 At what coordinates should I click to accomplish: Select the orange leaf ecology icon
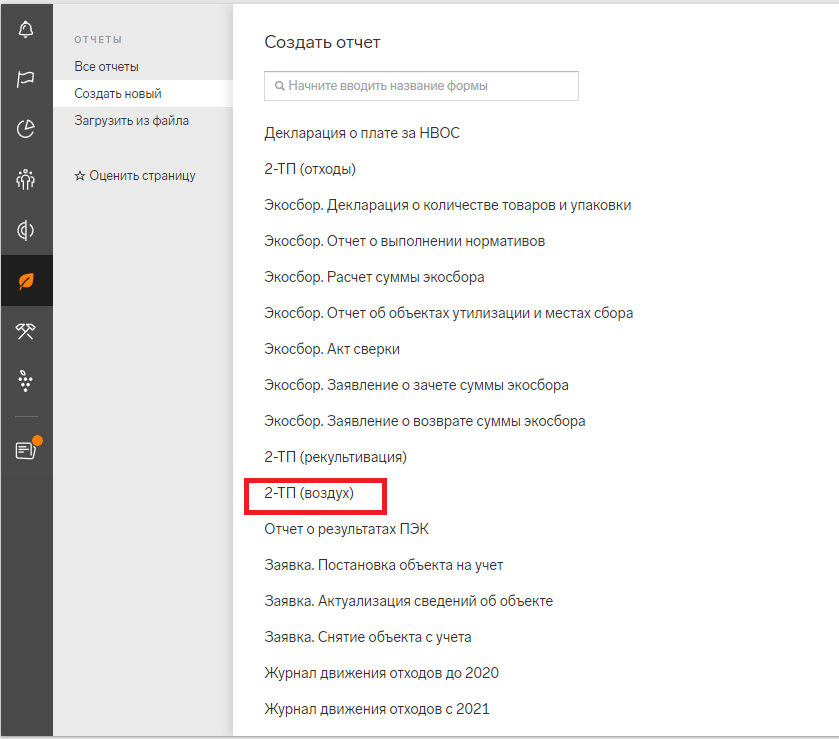tap(26, 281)
